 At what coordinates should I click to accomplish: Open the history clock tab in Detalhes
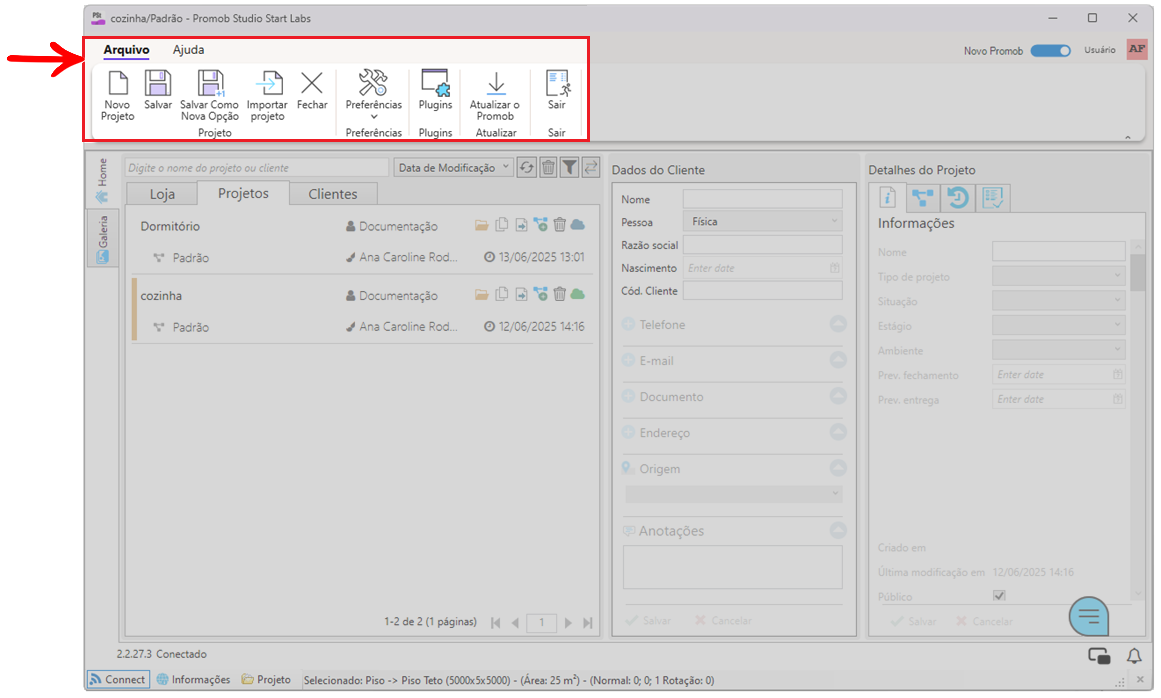click(957, 198)
